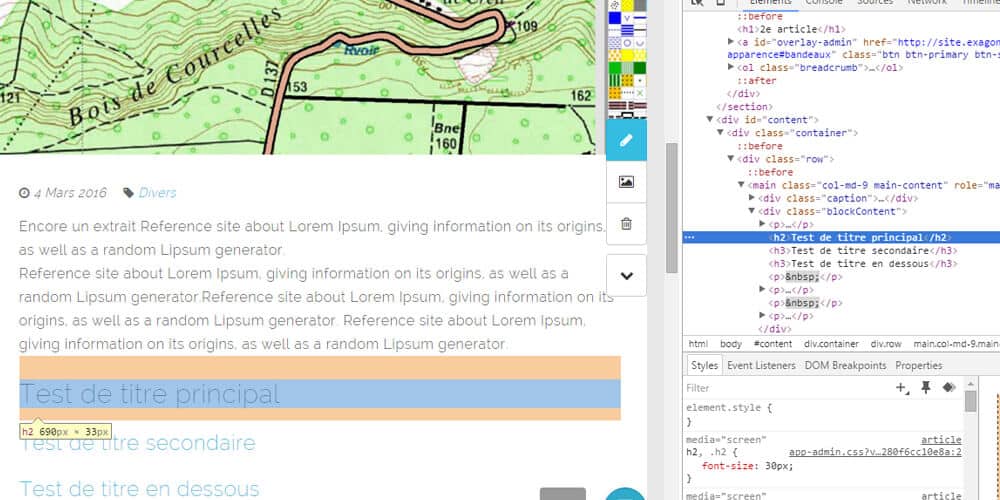Image resolution: width=1000 pixels, height=500 pixels.
Task: Switch to the Elements DevTools tab
Action: 770,3
